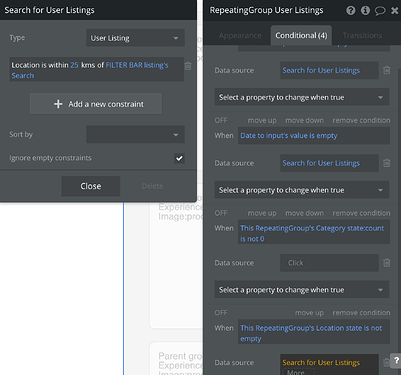Click trash icon beside Click data source

[387, 263]
